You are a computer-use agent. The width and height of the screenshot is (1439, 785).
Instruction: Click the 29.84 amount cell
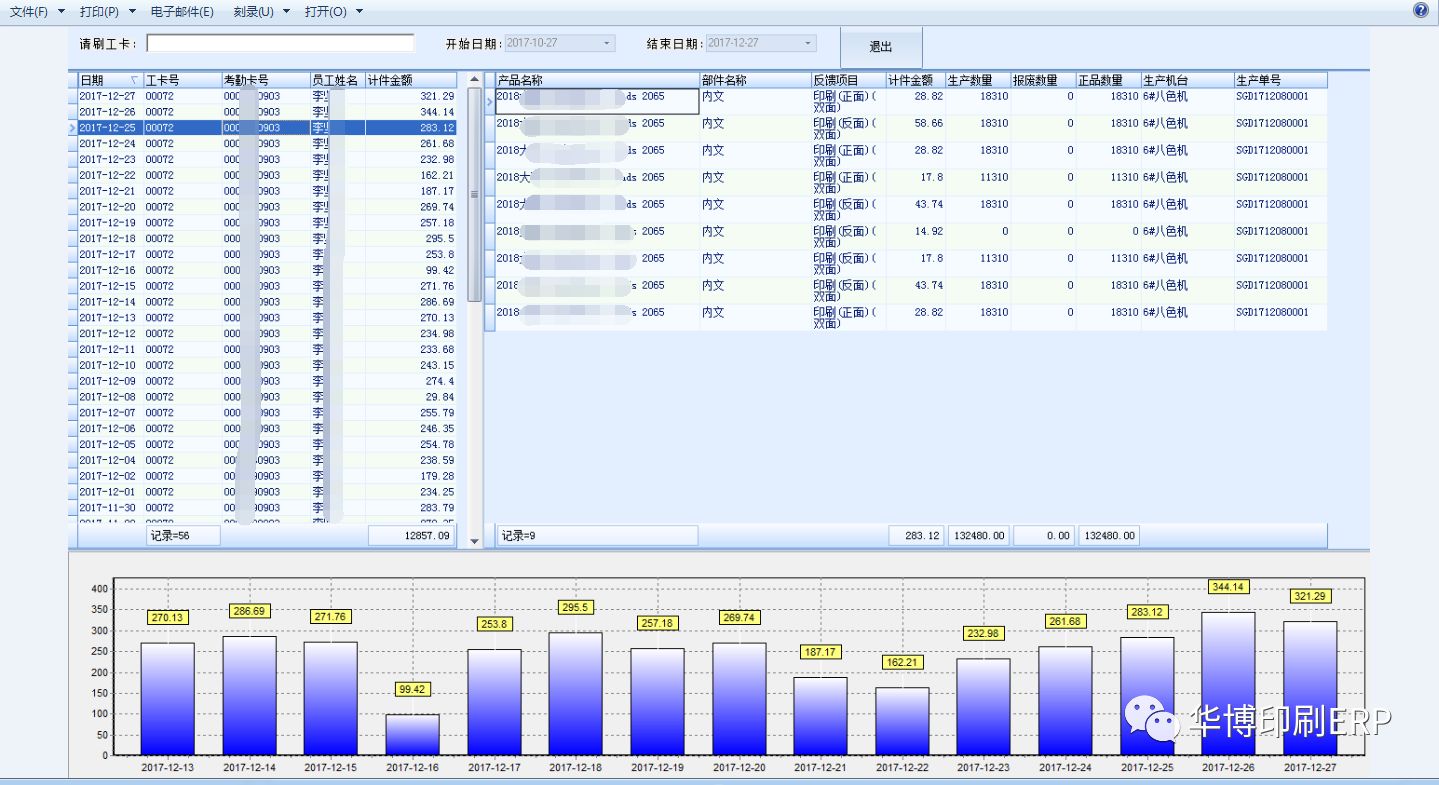click(x=411, y=397)
